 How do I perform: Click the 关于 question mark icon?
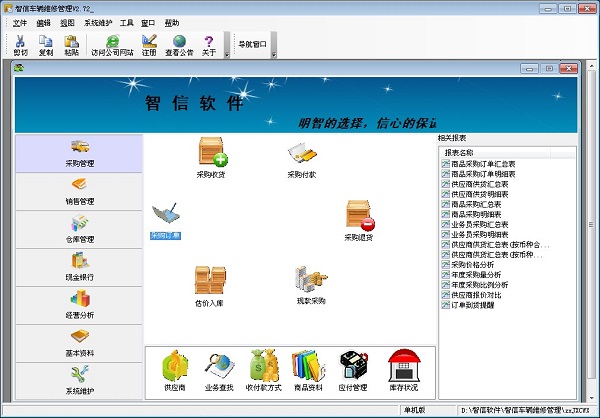coord(209,45)
